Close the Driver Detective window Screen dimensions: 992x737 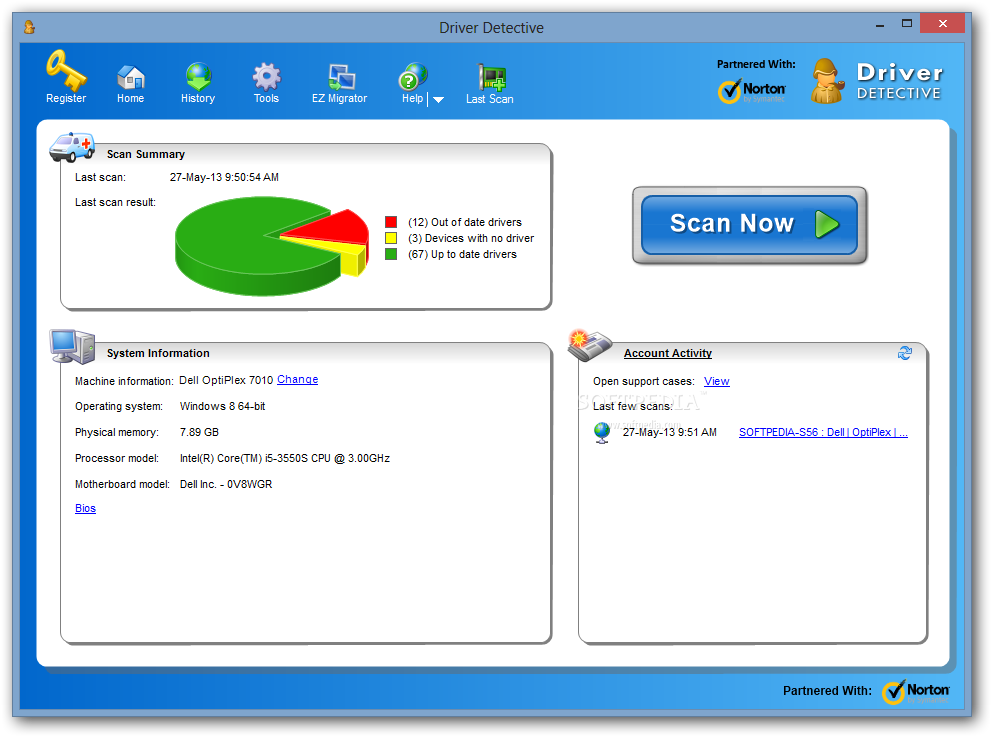[x=943, y=24]
